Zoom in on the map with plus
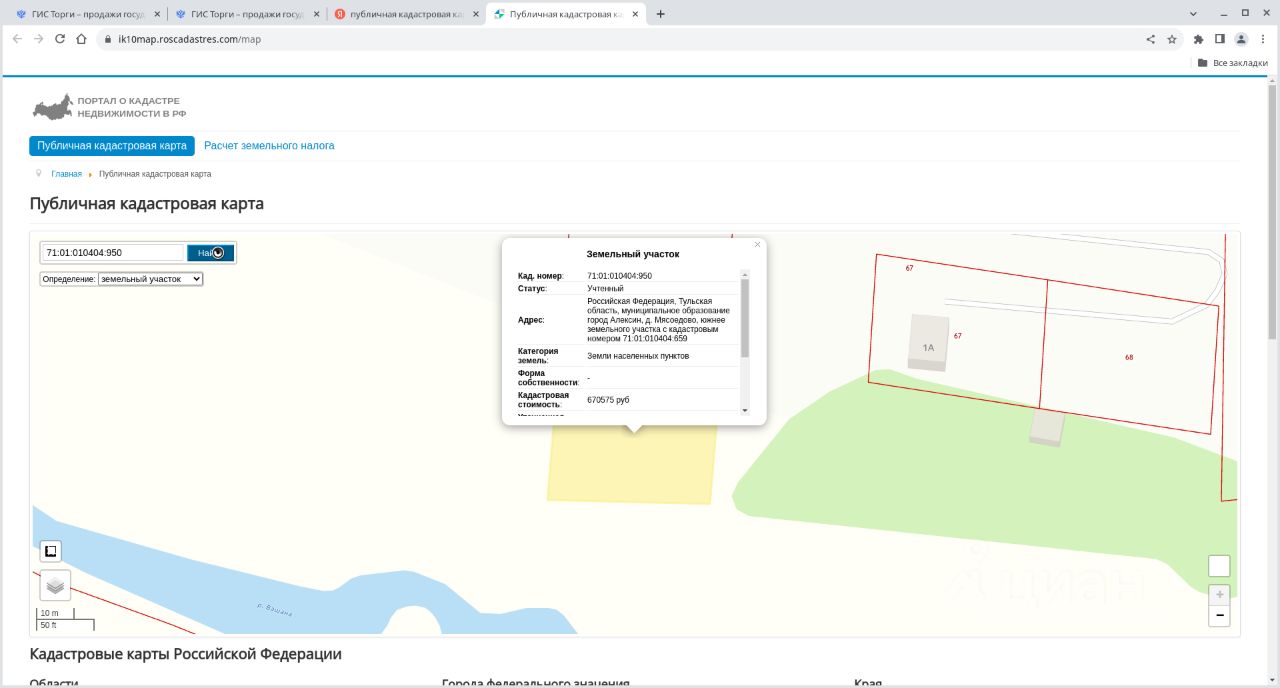This screenshot has height=688, width=1280. [x=1219, y=594]
